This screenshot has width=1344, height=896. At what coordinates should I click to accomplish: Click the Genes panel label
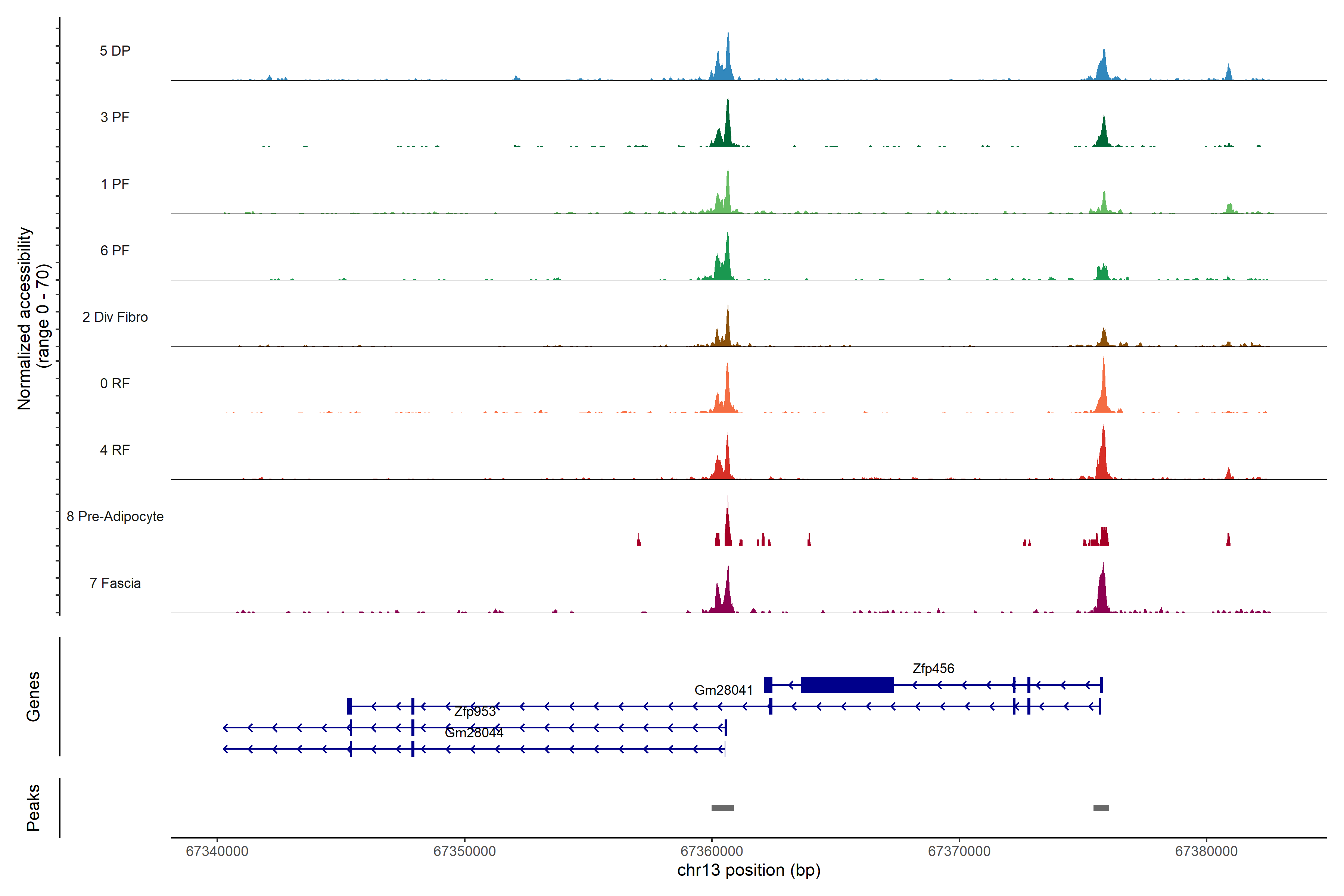[x=33, y=696]
